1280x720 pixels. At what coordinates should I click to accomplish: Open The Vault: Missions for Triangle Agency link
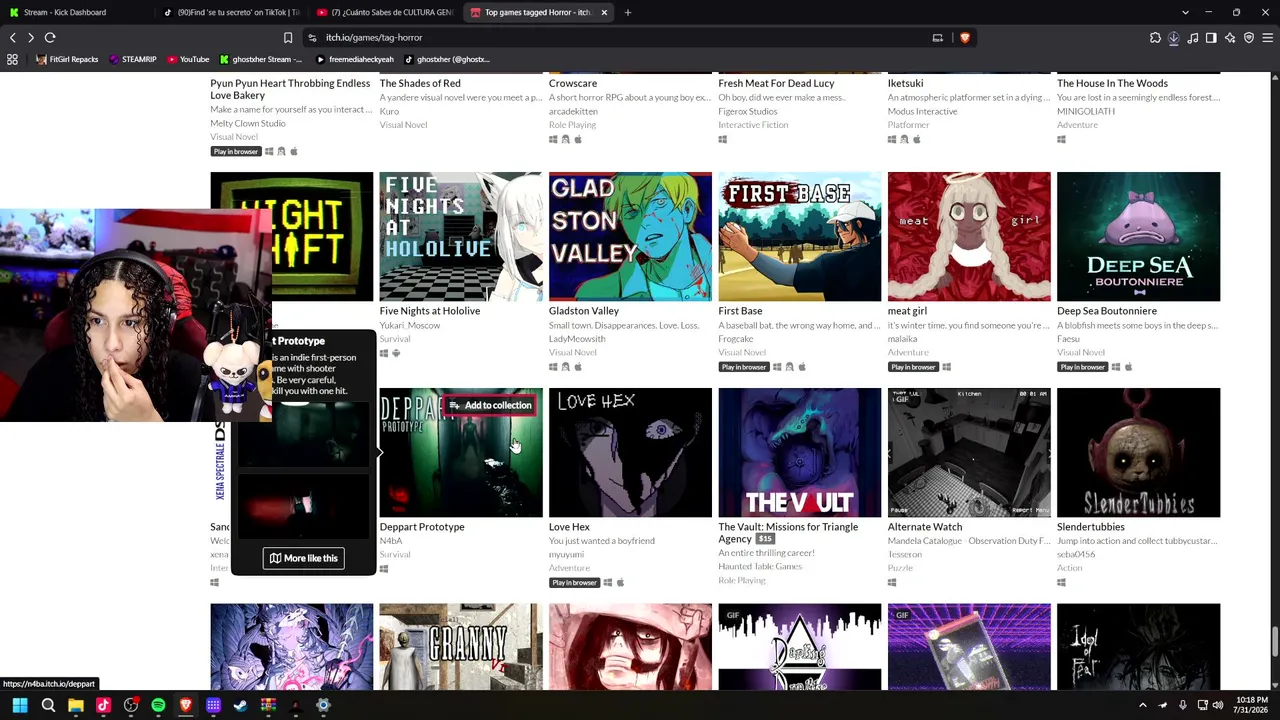[788, 533]
